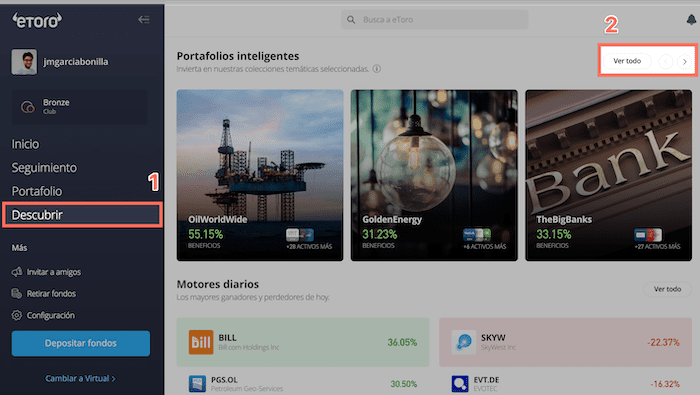This screenshot has height=395, width=700.
Task: Open the OilWorldWide portfolio card
Action: pos(260,175)
